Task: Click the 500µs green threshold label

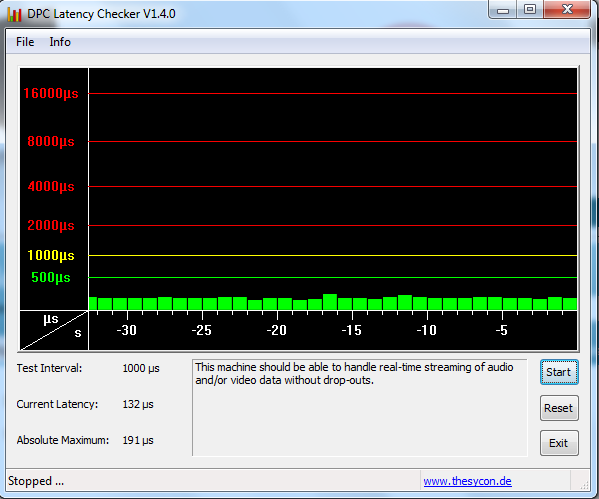Action: point(51,277)
